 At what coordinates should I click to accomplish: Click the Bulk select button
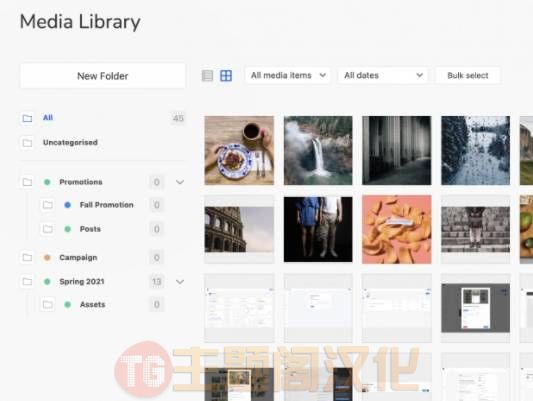point(468,75)
